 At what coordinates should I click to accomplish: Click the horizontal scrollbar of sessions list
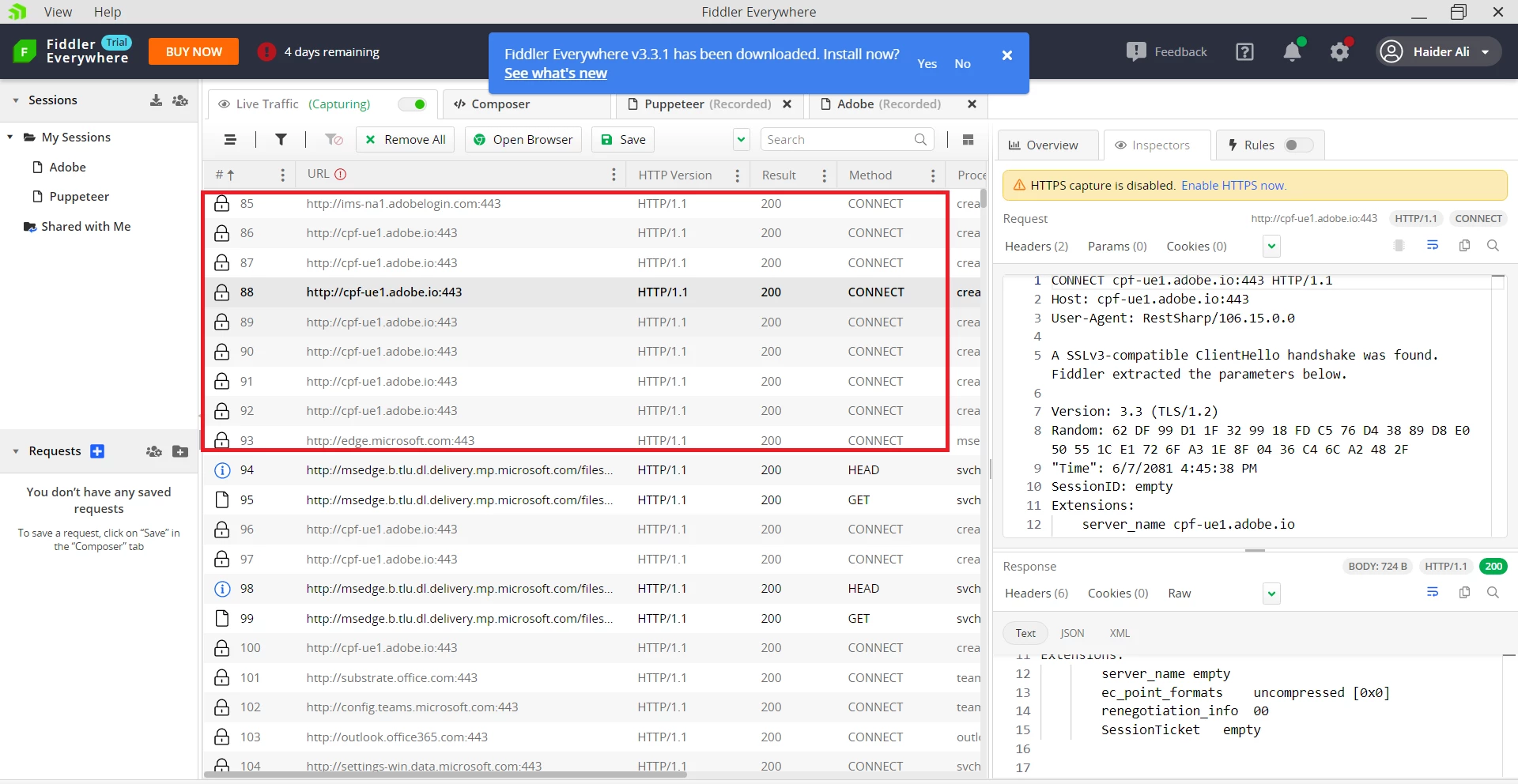point(445,775)
